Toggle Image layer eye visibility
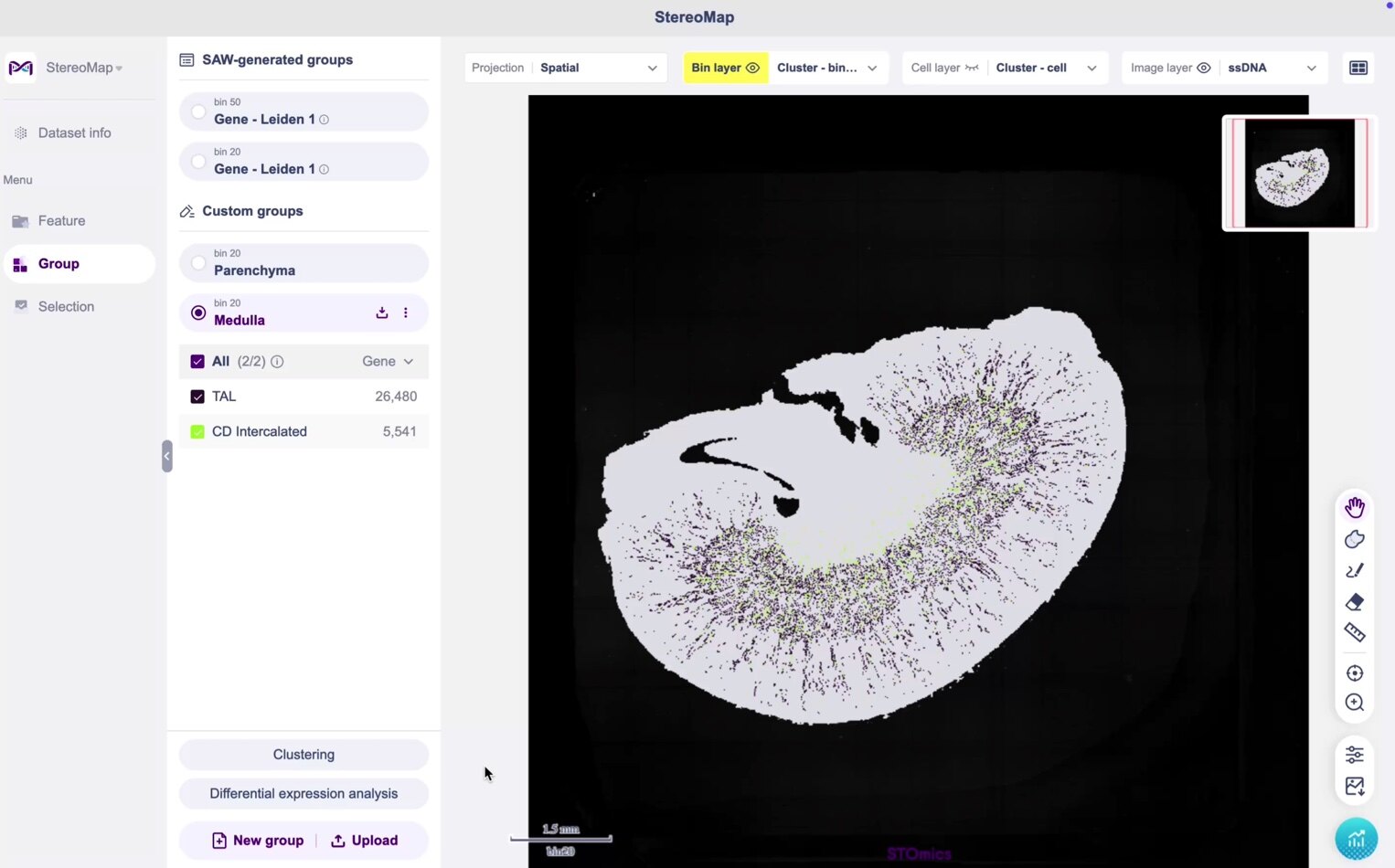The height and width of the screenshot is (868, 1395). pyautogui.click(x=1204, y=68)
